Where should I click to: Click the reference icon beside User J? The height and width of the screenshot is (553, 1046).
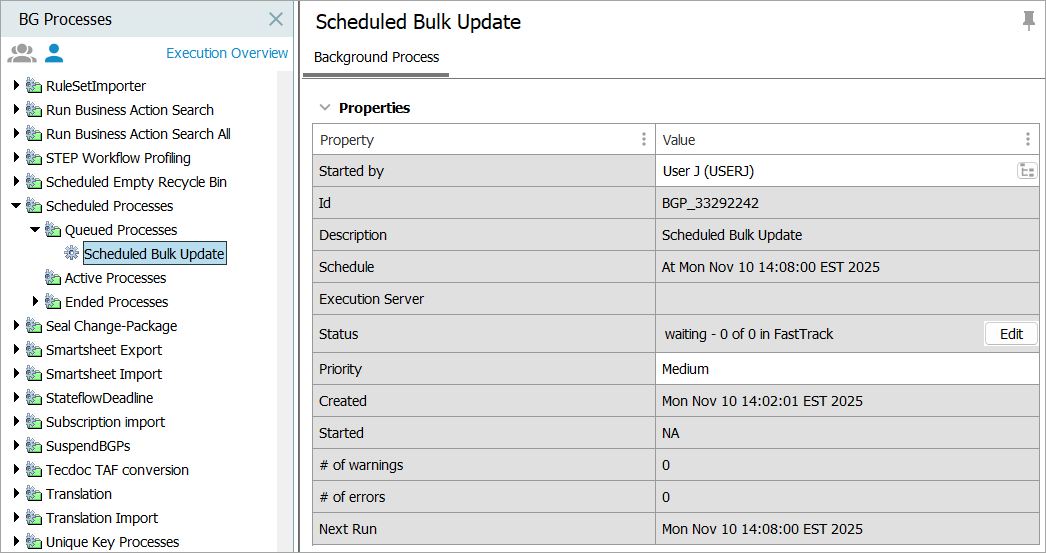[x=1027, y=171]
